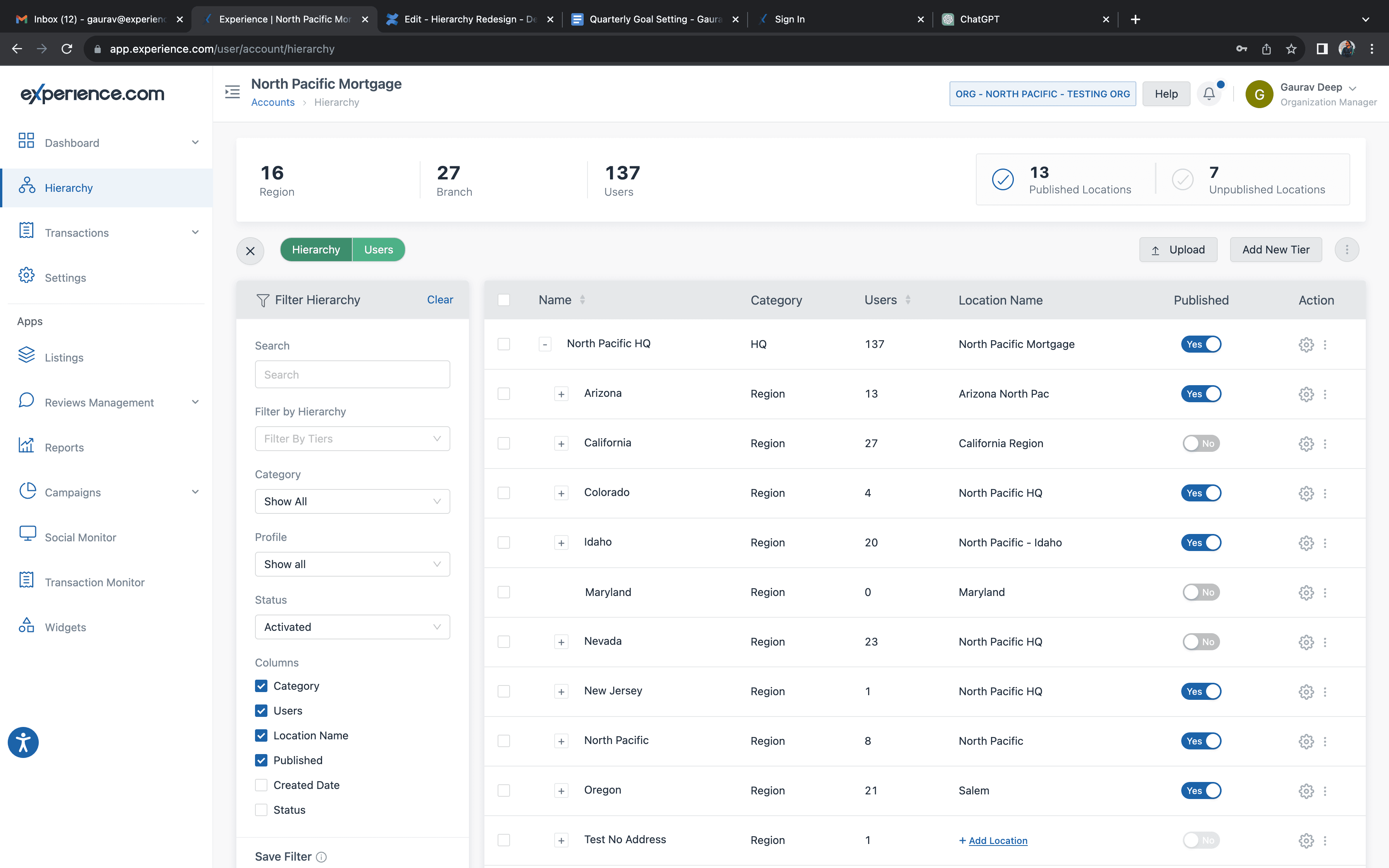1389x868 pixels.
Task: Click the Save Filter info icon
Action: tap(321, 857)
